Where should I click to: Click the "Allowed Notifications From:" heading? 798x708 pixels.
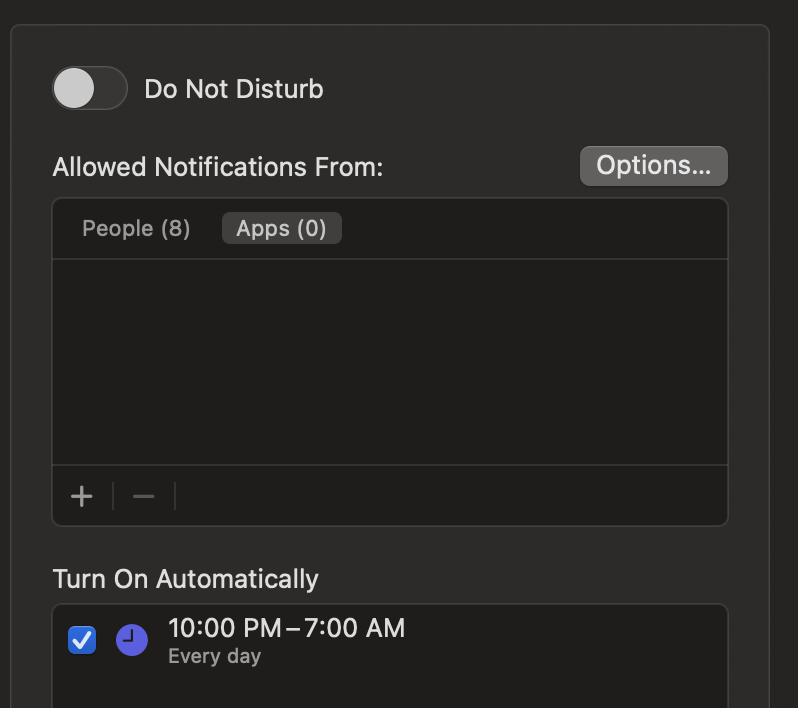pyautogui.click(x=218, y=167)
